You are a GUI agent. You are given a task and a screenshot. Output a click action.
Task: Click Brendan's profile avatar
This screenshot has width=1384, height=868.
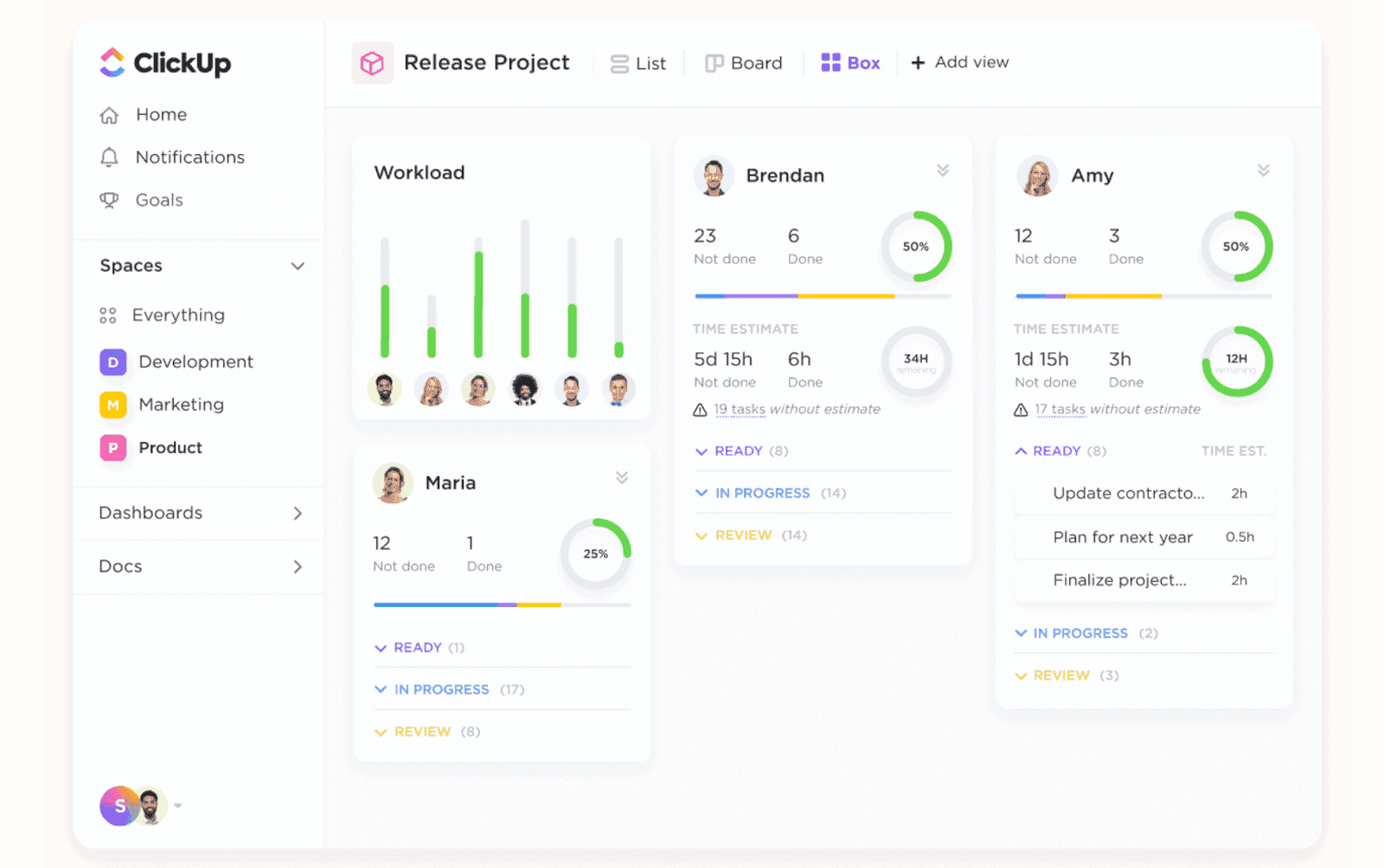coord(714,176)
